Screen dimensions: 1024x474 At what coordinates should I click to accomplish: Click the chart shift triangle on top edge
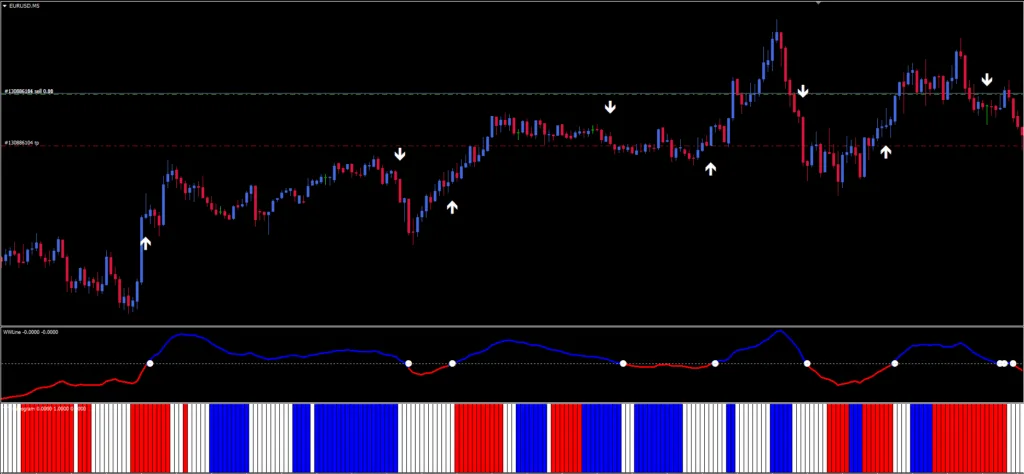pyautogui.click(x=818, y=3)
